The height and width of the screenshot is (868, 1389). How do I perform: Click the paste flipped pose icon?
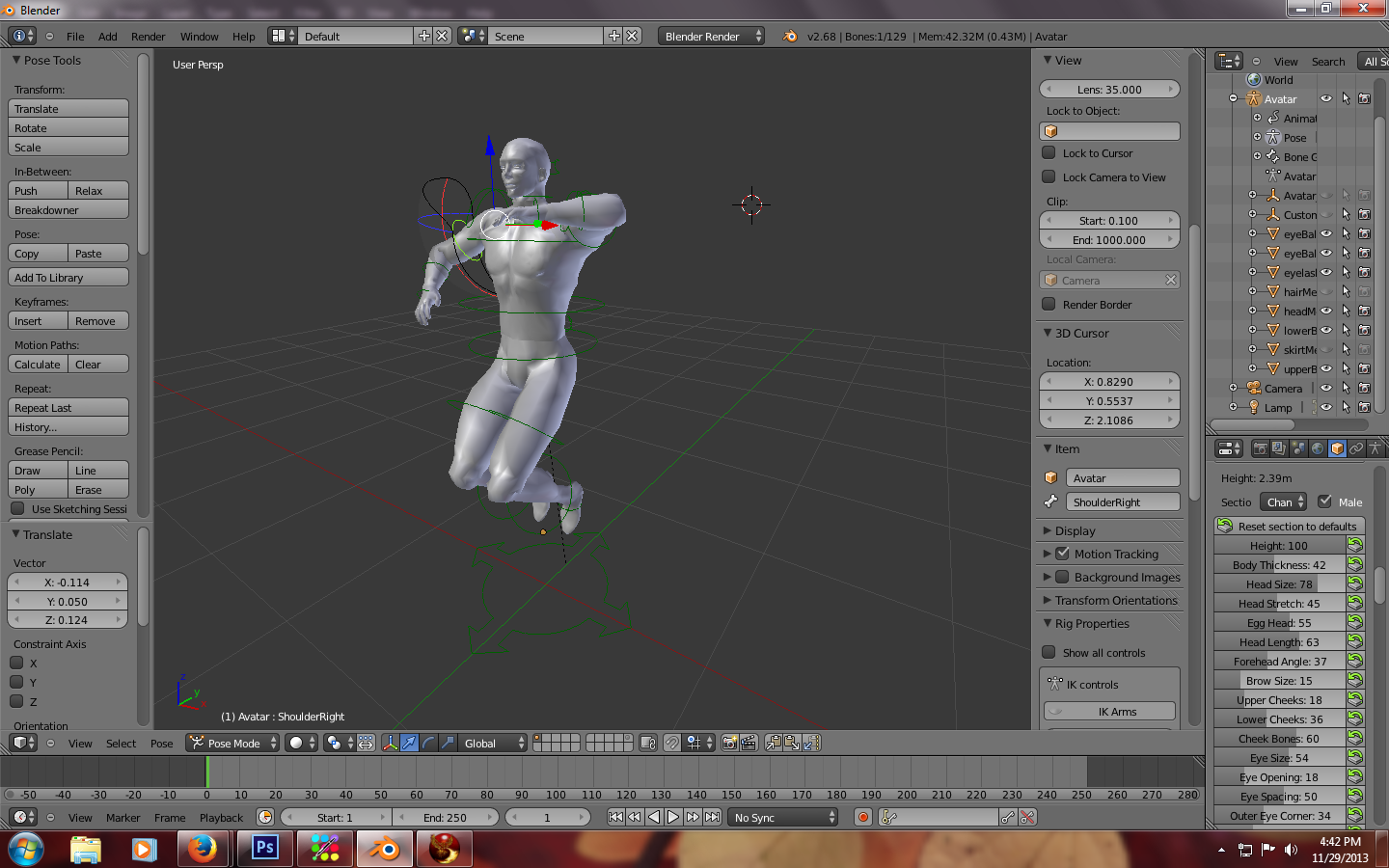810,743
